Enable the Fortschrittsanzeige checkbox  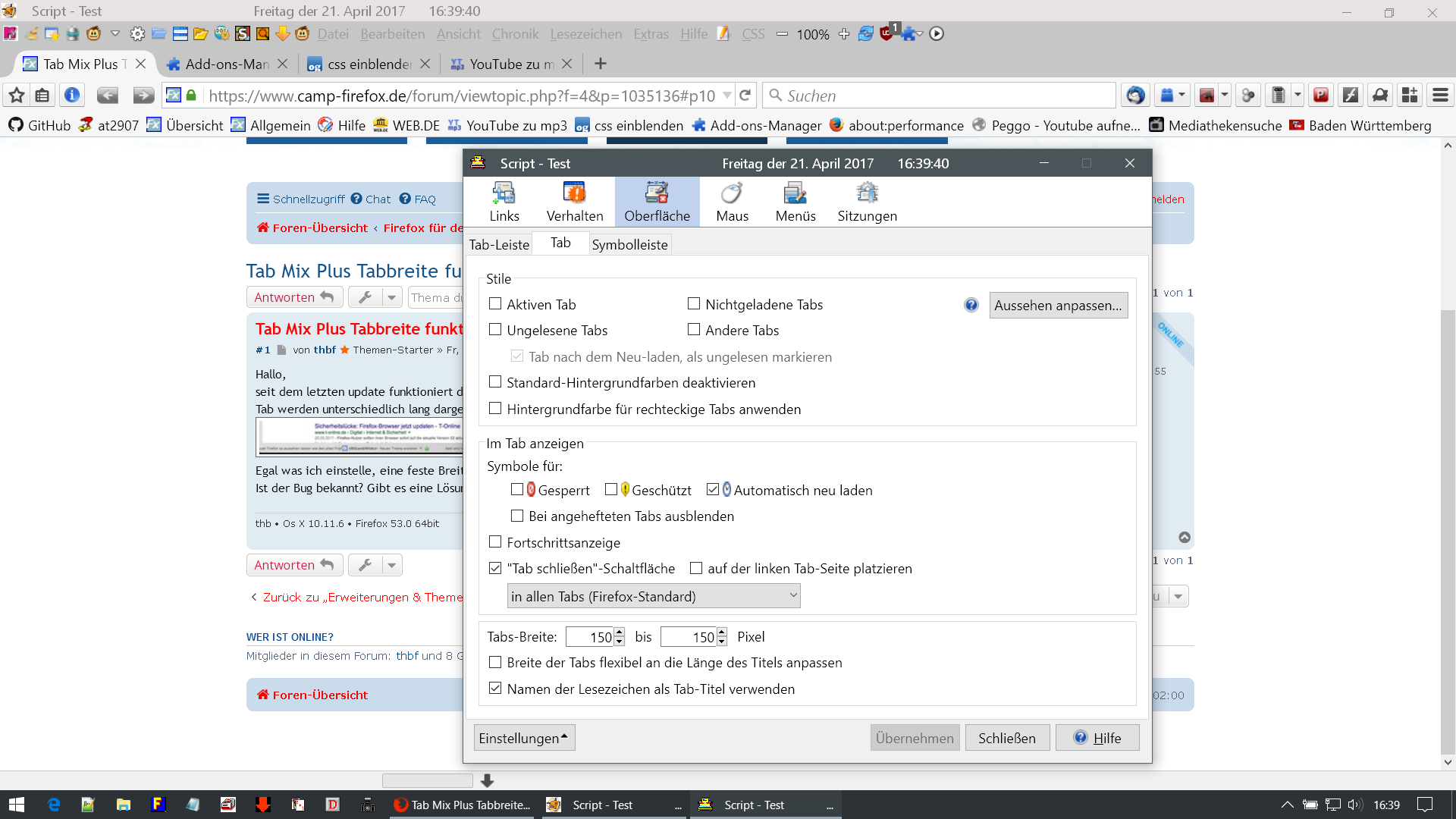coord(495,542)
